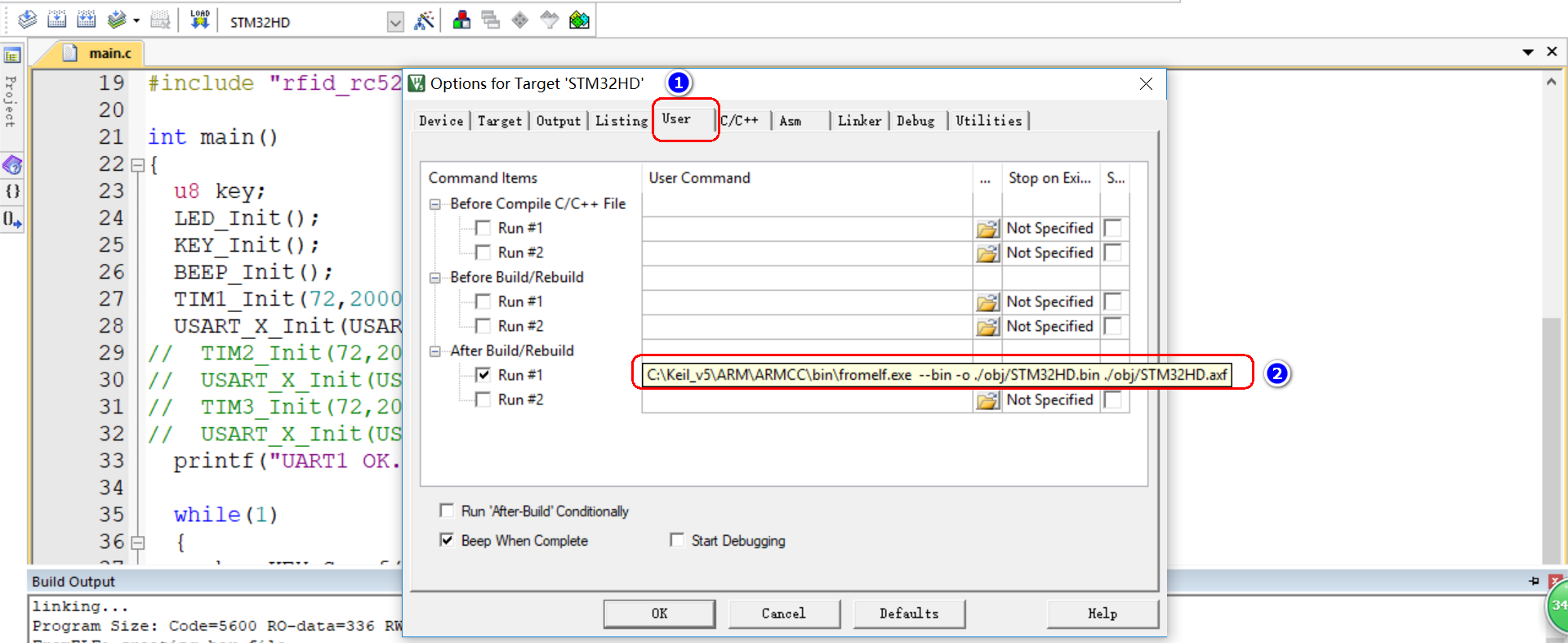Open Not Specified for After Build Run #2
This screenshot has width=1568, height=643.
[1050, 400]
